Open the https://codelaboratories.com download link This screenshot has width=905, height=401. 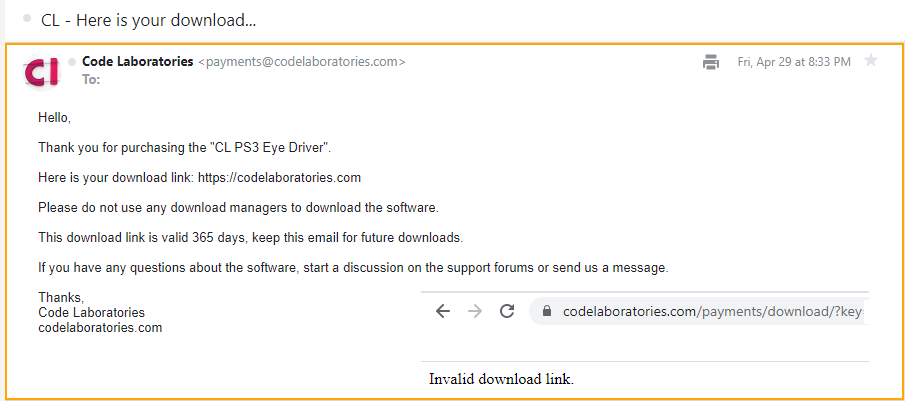pyautogui.click(x=279, y=178)
